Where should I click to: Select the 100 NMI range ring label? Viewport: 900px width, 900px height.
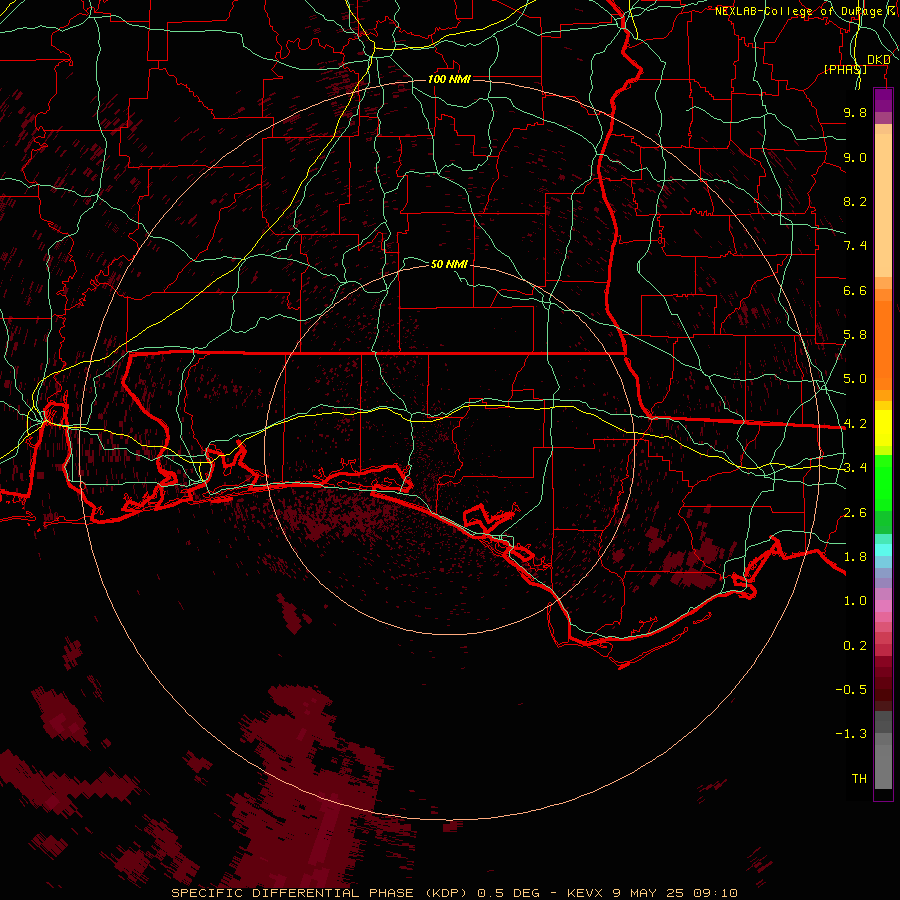pyautogui.click(x=449, y=79)
